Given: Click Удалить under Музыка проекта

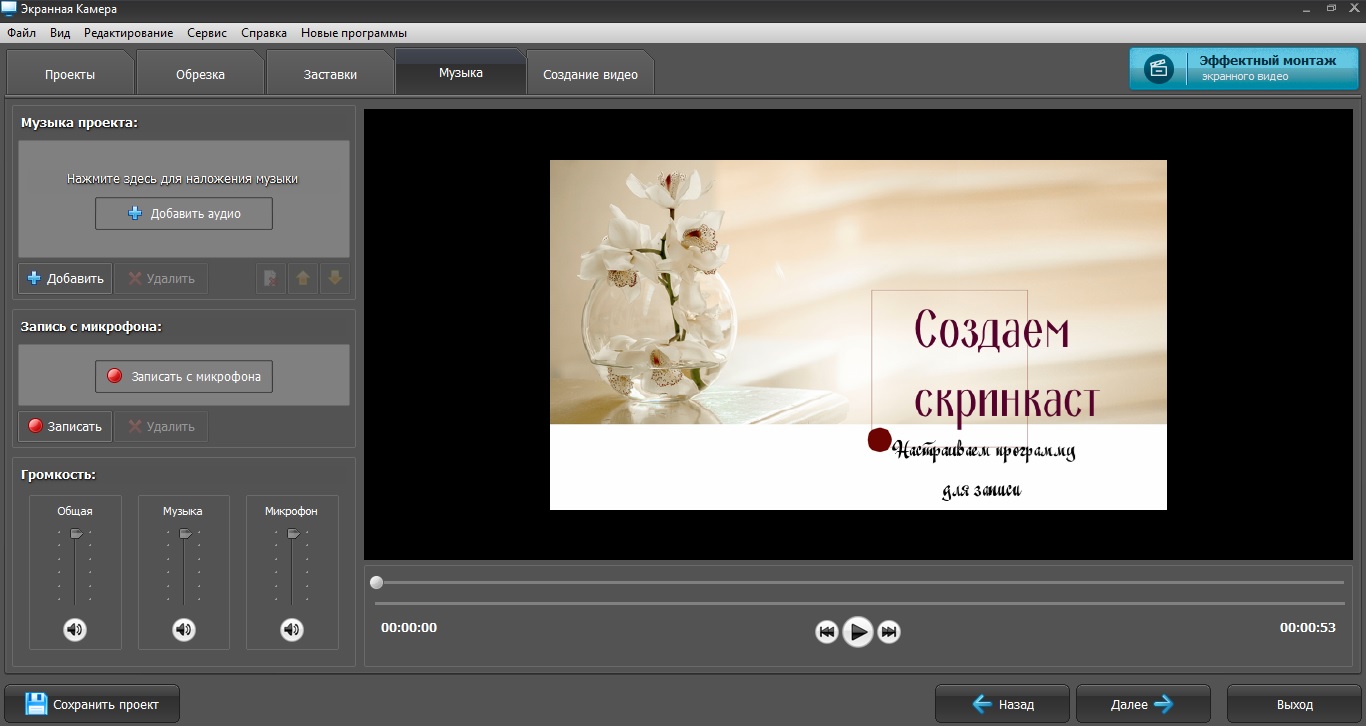Looking at the screenshot, I should 161,279.
